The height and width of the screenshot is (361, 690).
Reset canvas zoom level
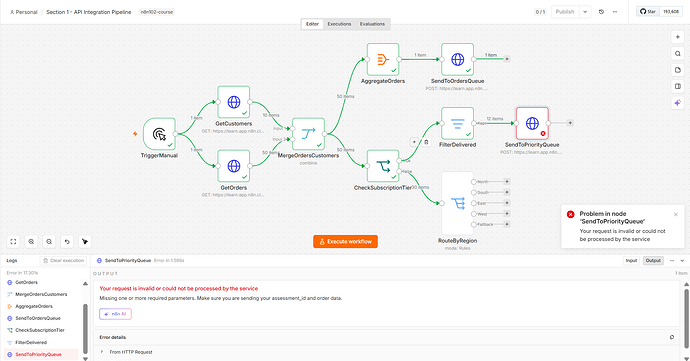67,241
